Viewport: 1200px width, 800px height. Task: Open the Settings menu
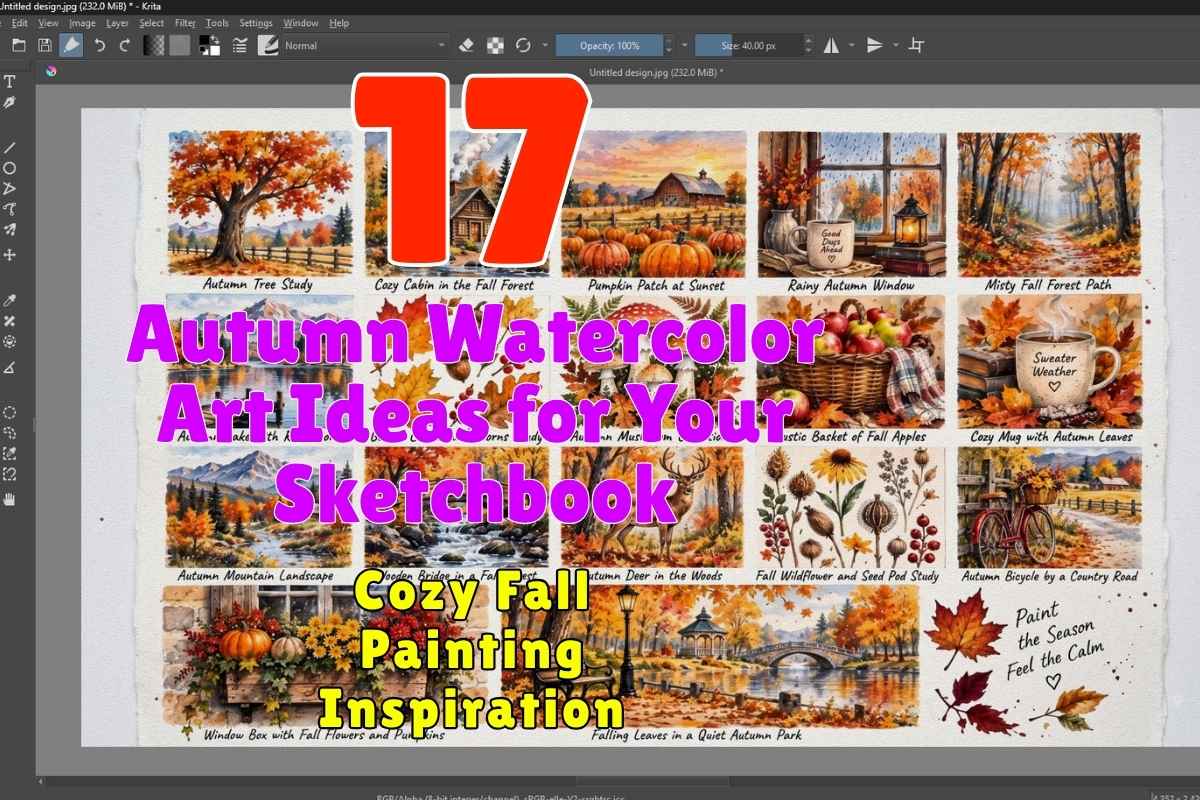tap(256, 22)
